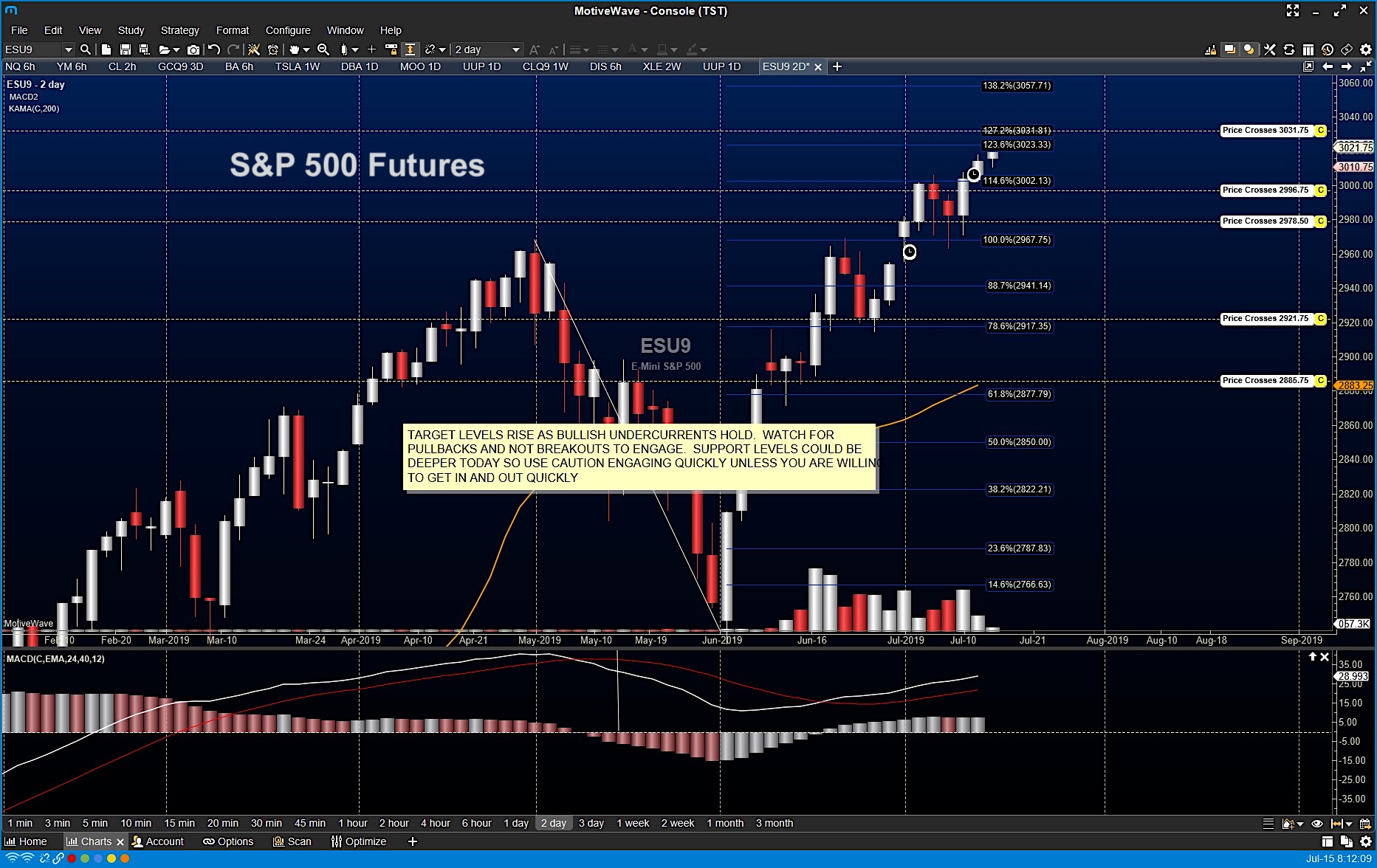Click the save chart floppy disk icon
The width and height of the screenshot is (1377, 868).
[126, 49]
